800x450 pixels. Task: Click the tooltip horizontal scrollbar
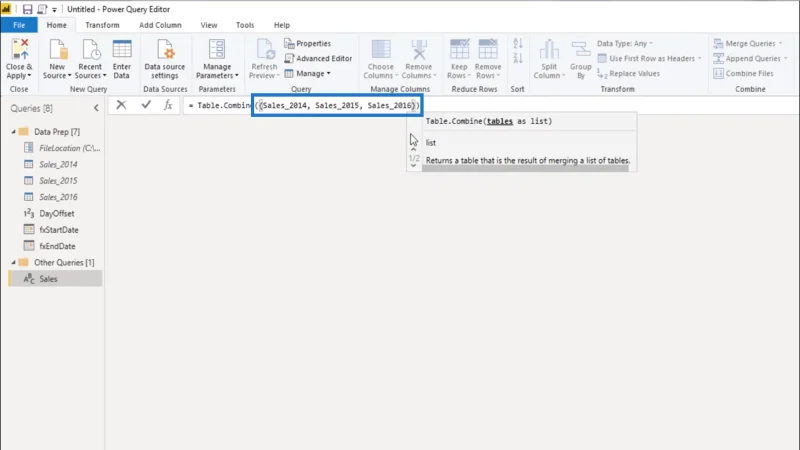[525, 168]
